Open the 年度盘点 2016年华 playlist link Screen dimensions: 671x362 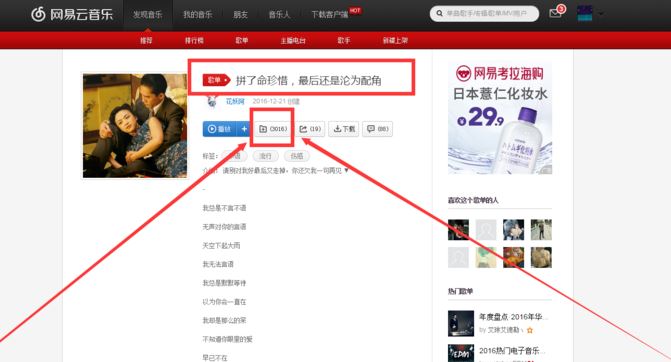(x=514, y=317)
